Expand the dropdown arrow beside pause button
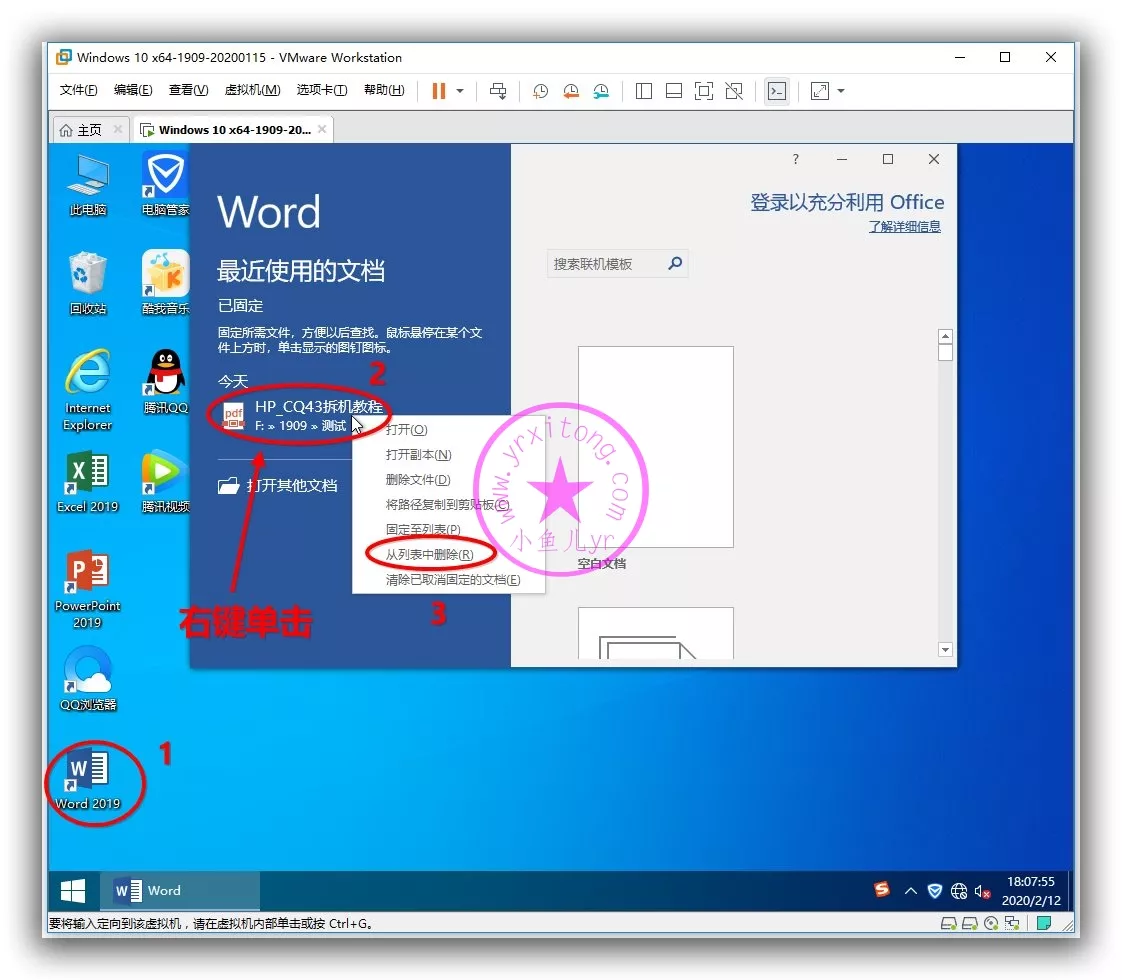The image size is (1122, 980). click(x=460, y=91)
